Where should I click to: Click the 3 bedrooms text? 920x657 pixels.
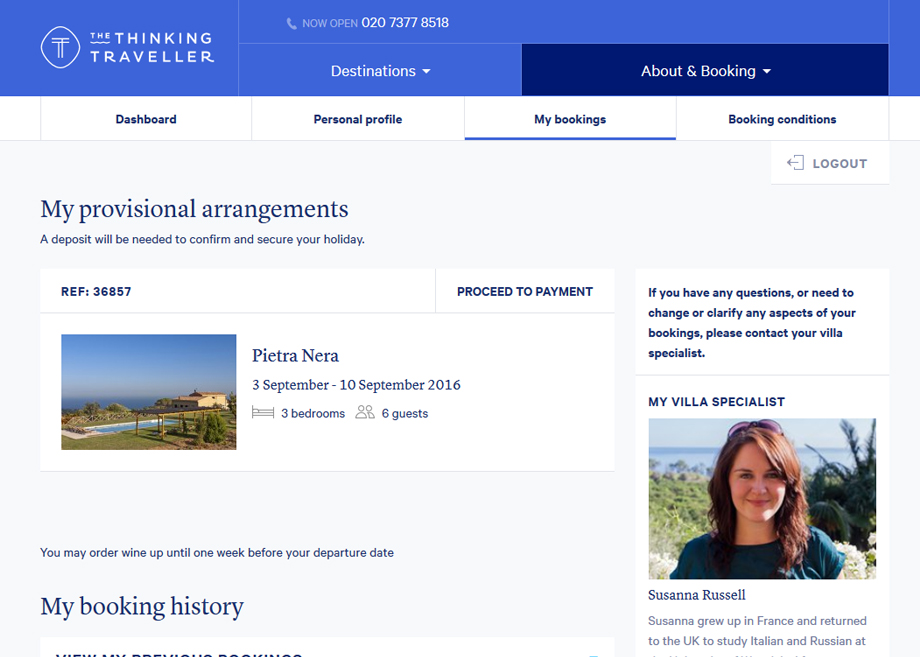[313, 413]
